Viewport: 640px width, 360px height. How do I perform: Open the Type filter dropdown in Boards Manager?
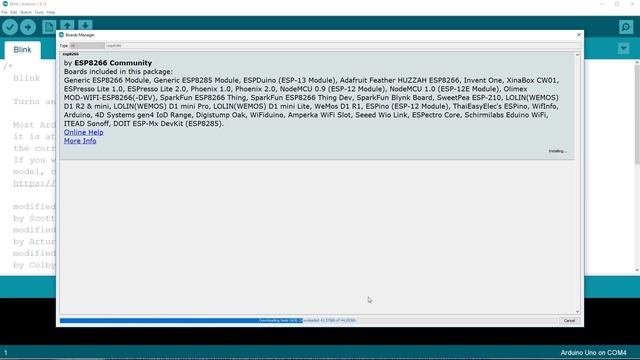[x=87, y=46]
